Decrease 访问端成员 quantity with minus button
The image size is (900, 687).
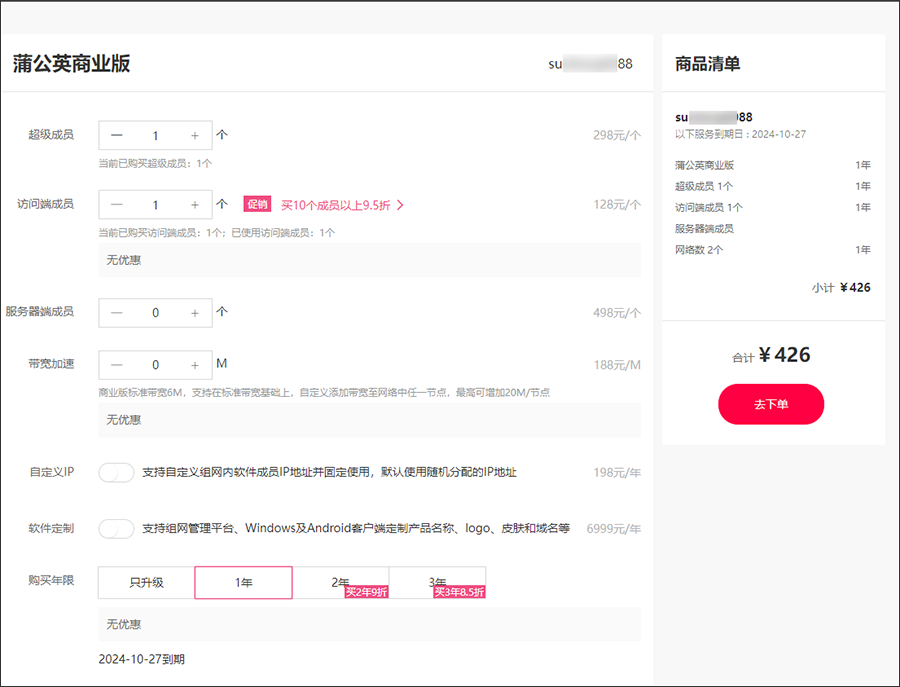117,205
